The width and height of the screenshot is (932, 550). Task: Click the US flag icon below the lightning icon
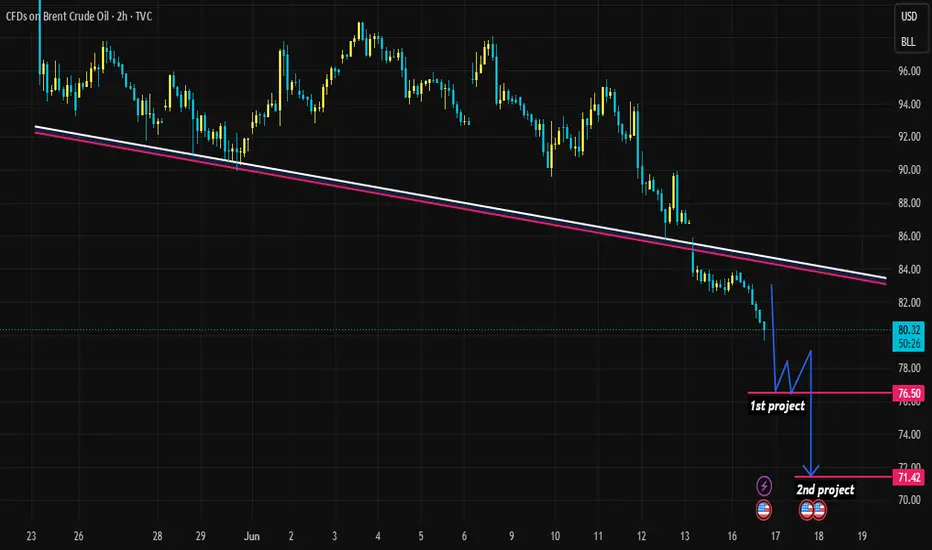point(764,510)
